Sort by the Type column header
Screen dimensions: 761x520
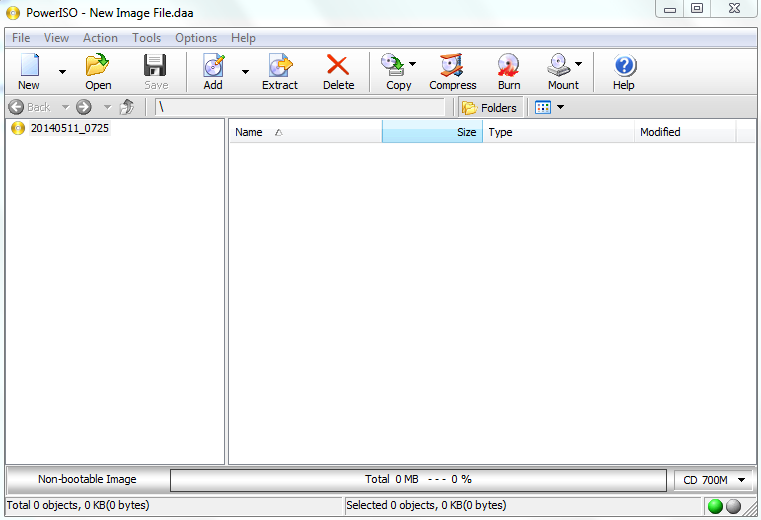558,132
